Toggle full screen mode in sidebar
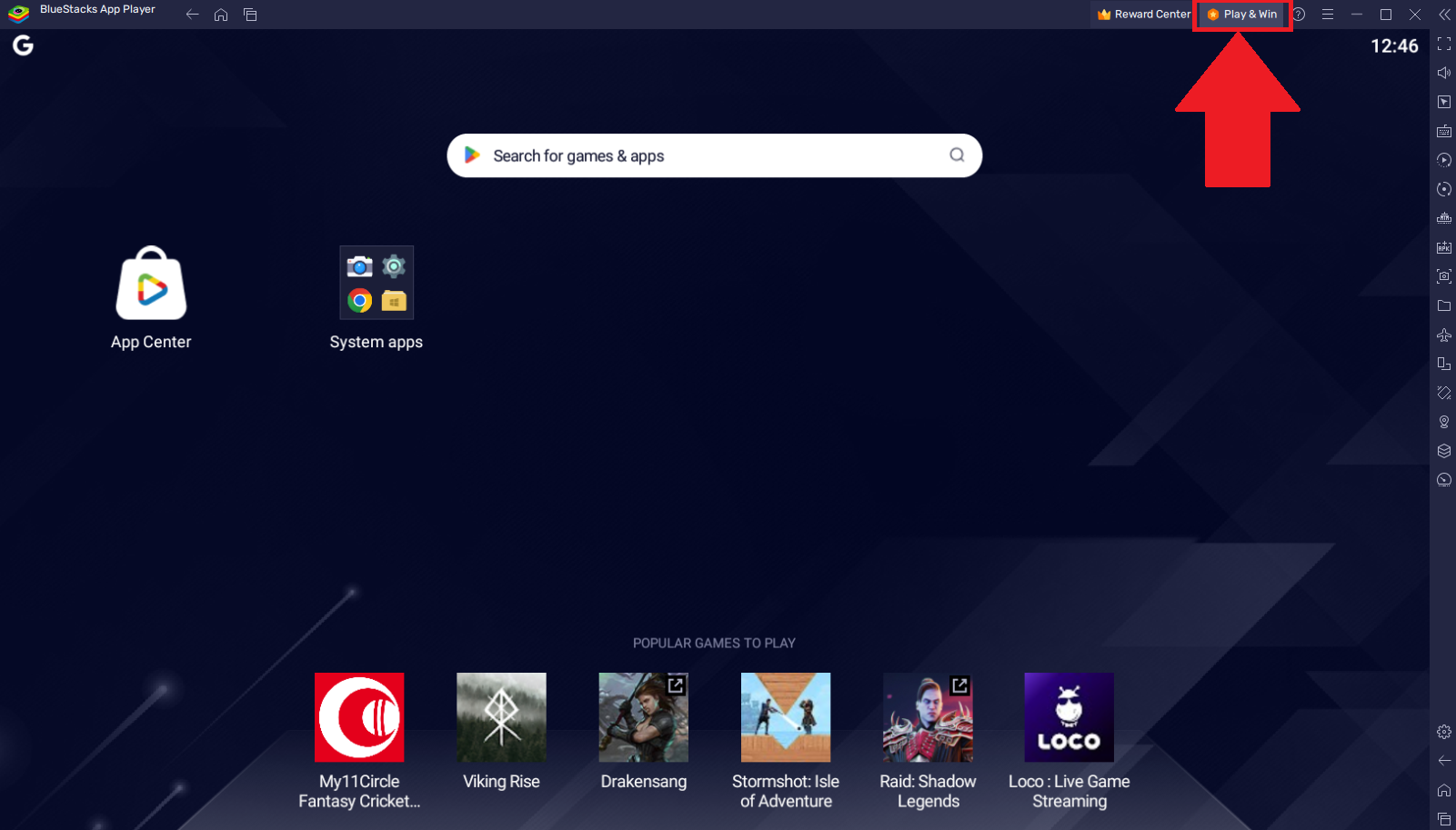The width and height of the screenshot is (1456, 830). tap(1444, 44)
